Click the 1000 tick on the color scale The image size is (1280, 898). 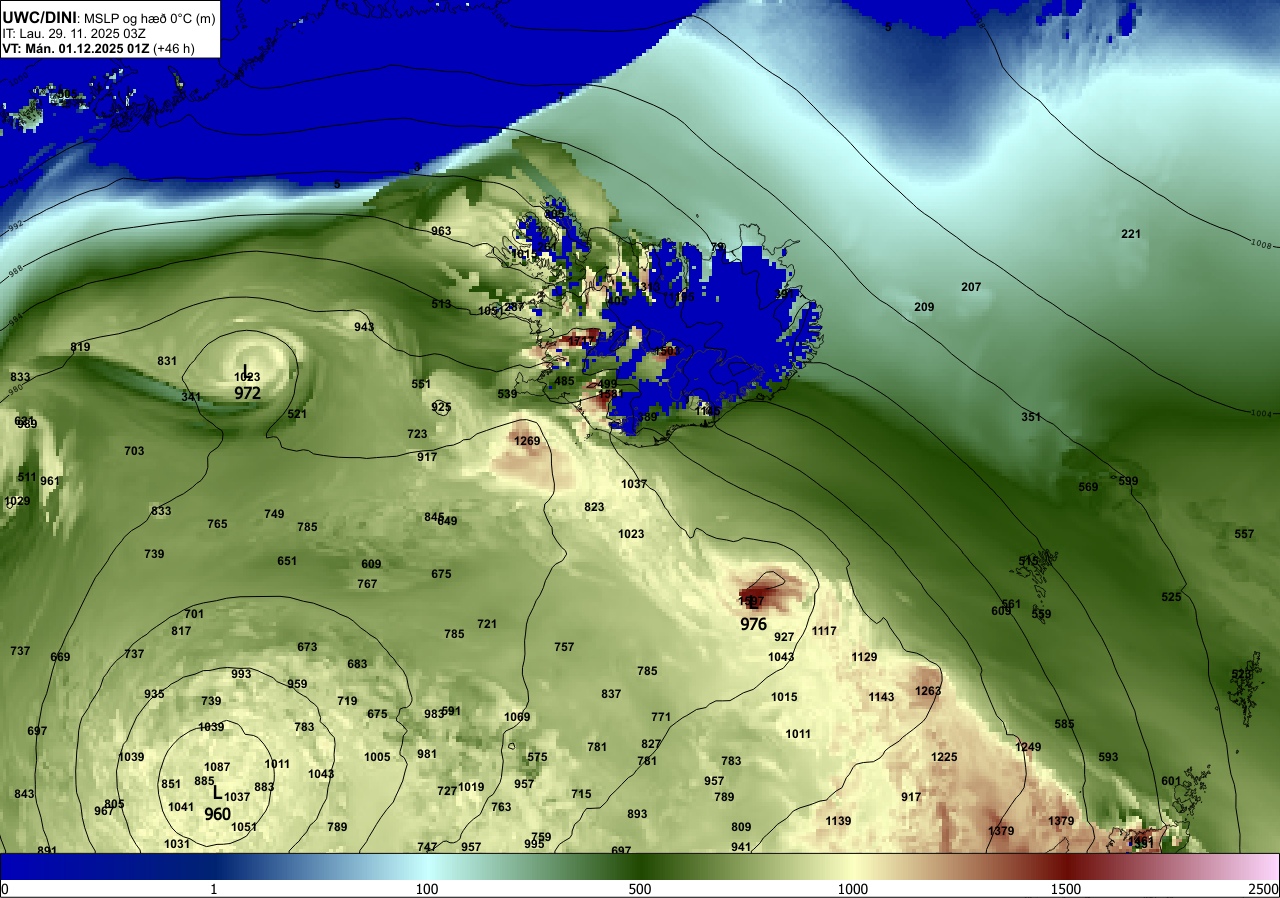[852, 889]
